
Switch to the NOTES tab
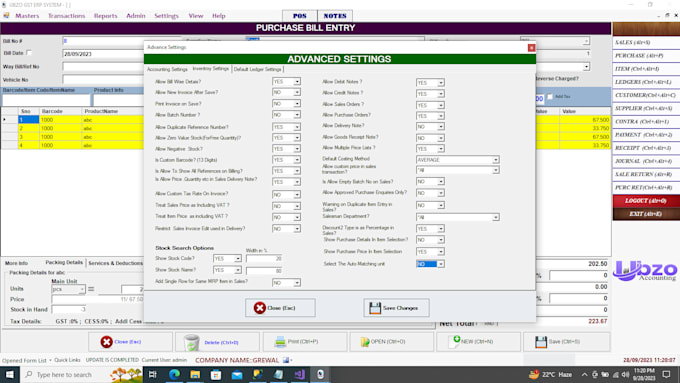pos(335,16)
